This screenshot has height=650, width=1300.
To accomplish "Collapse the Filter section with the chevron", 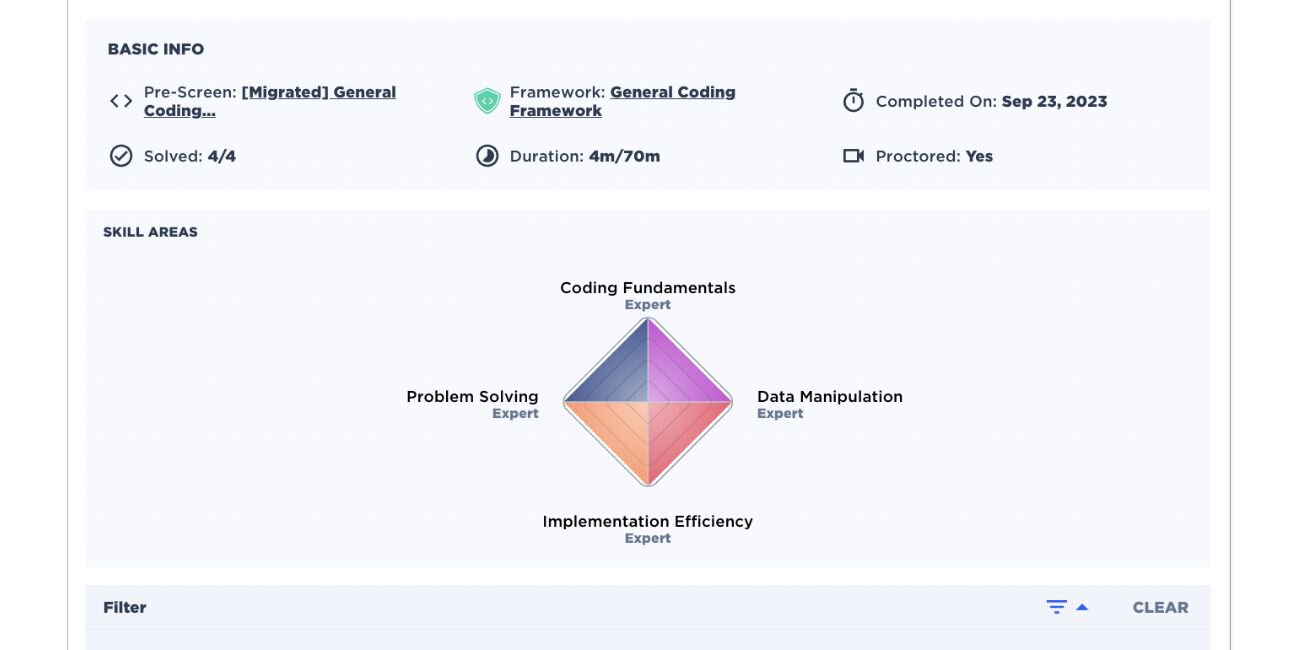I will [1083, 606].
